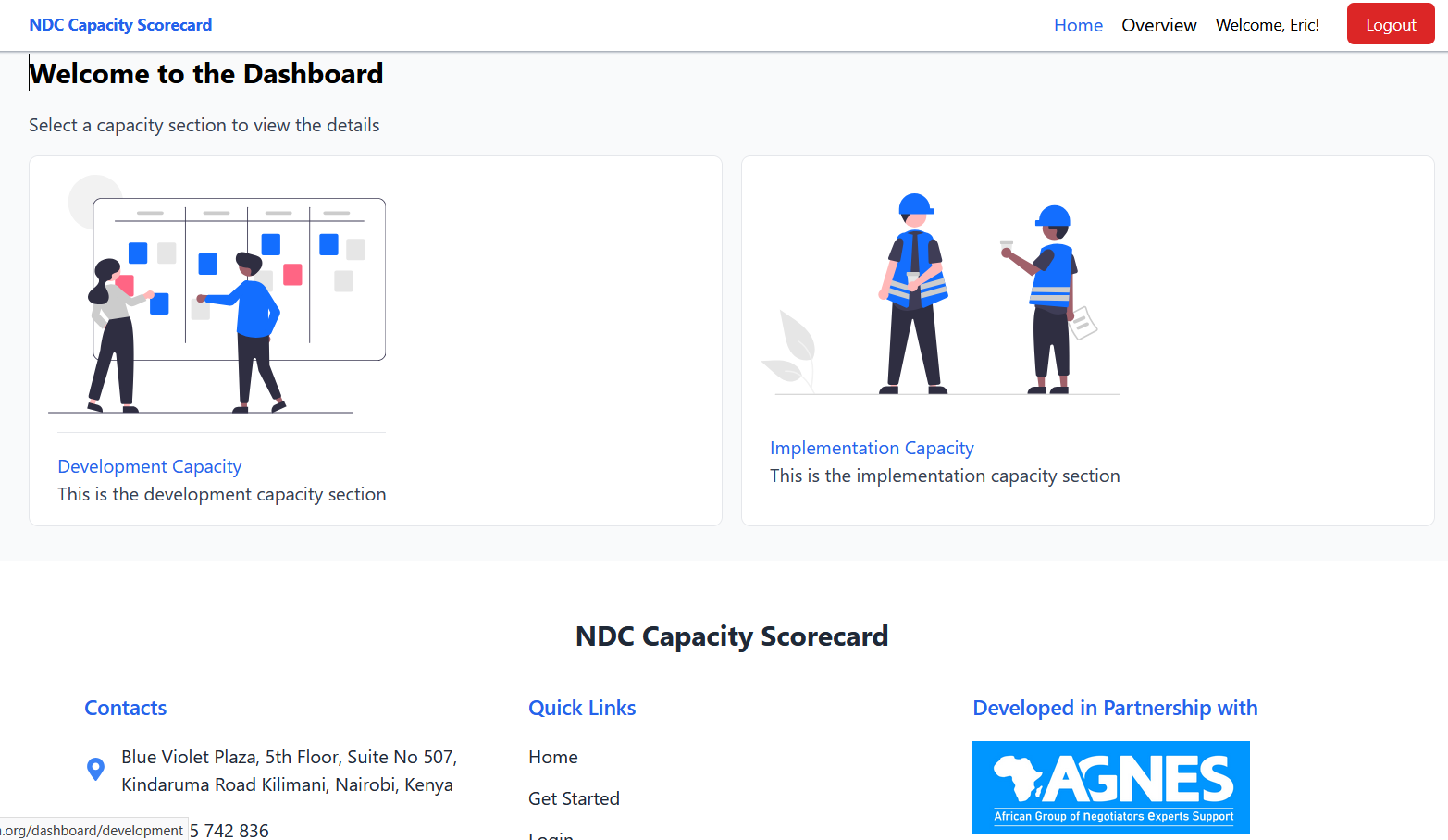The image size is (1448, 840).
Task: Open Login under Quick Links
Action: click(x=551, y=835)
